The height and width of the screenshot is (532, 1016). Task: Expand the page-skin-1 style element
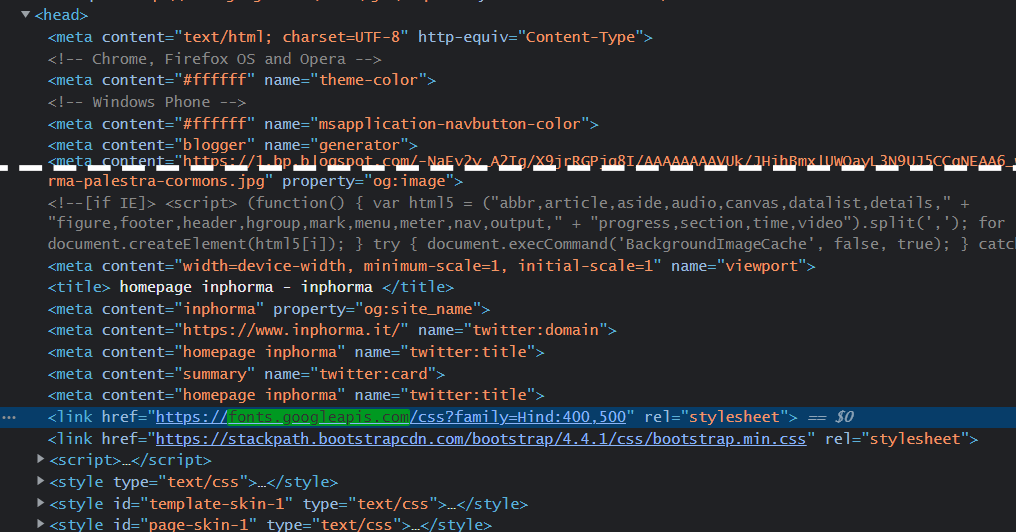pyautogui.click(x=41, y=524)
